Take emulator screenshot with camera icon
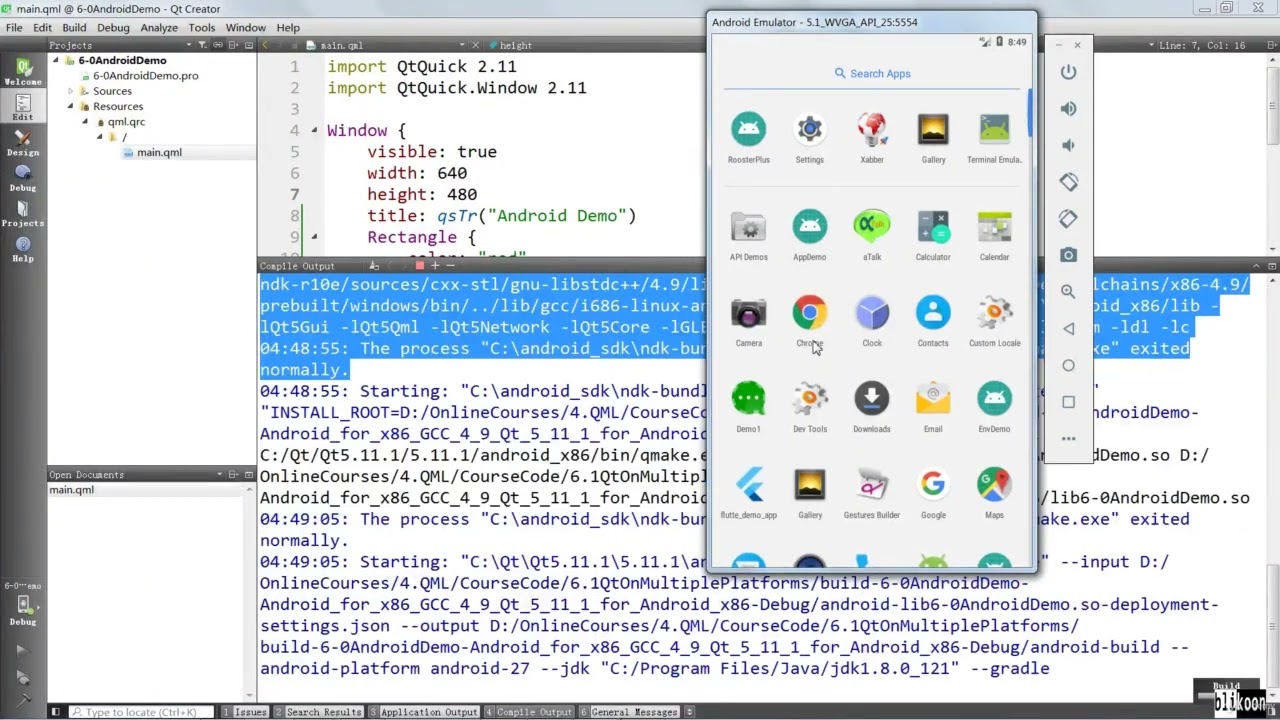This screenshot has height=720, width=1280. coord(1068,255)
